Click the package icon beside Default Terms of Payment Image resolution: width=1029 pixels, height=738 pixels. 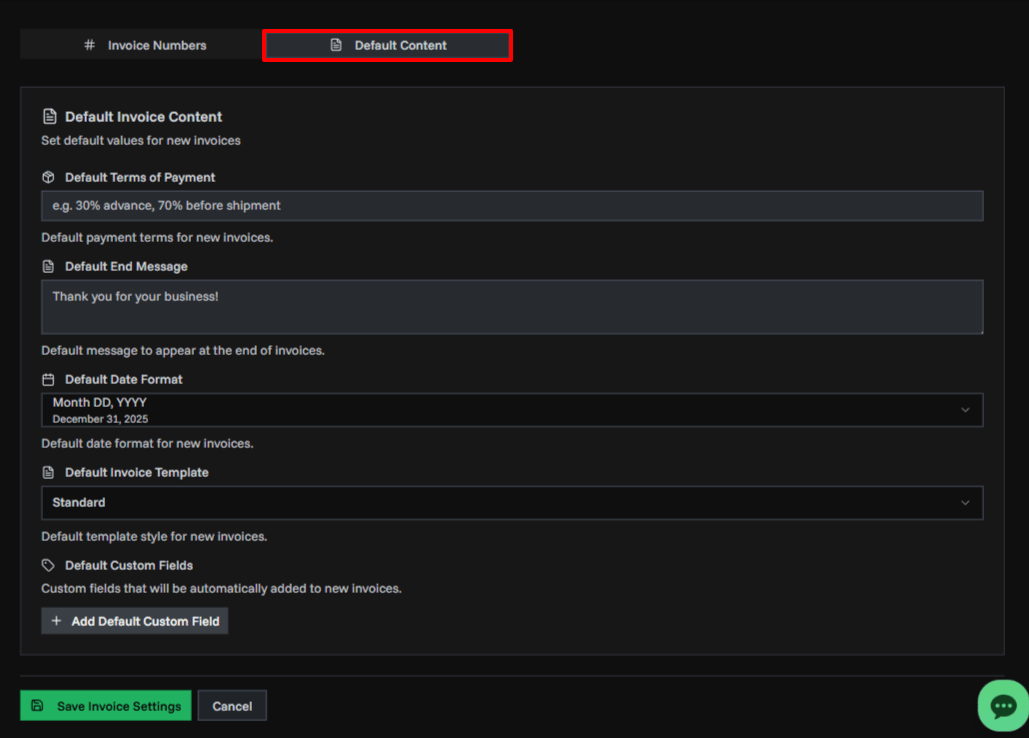(x=47, y=176)
